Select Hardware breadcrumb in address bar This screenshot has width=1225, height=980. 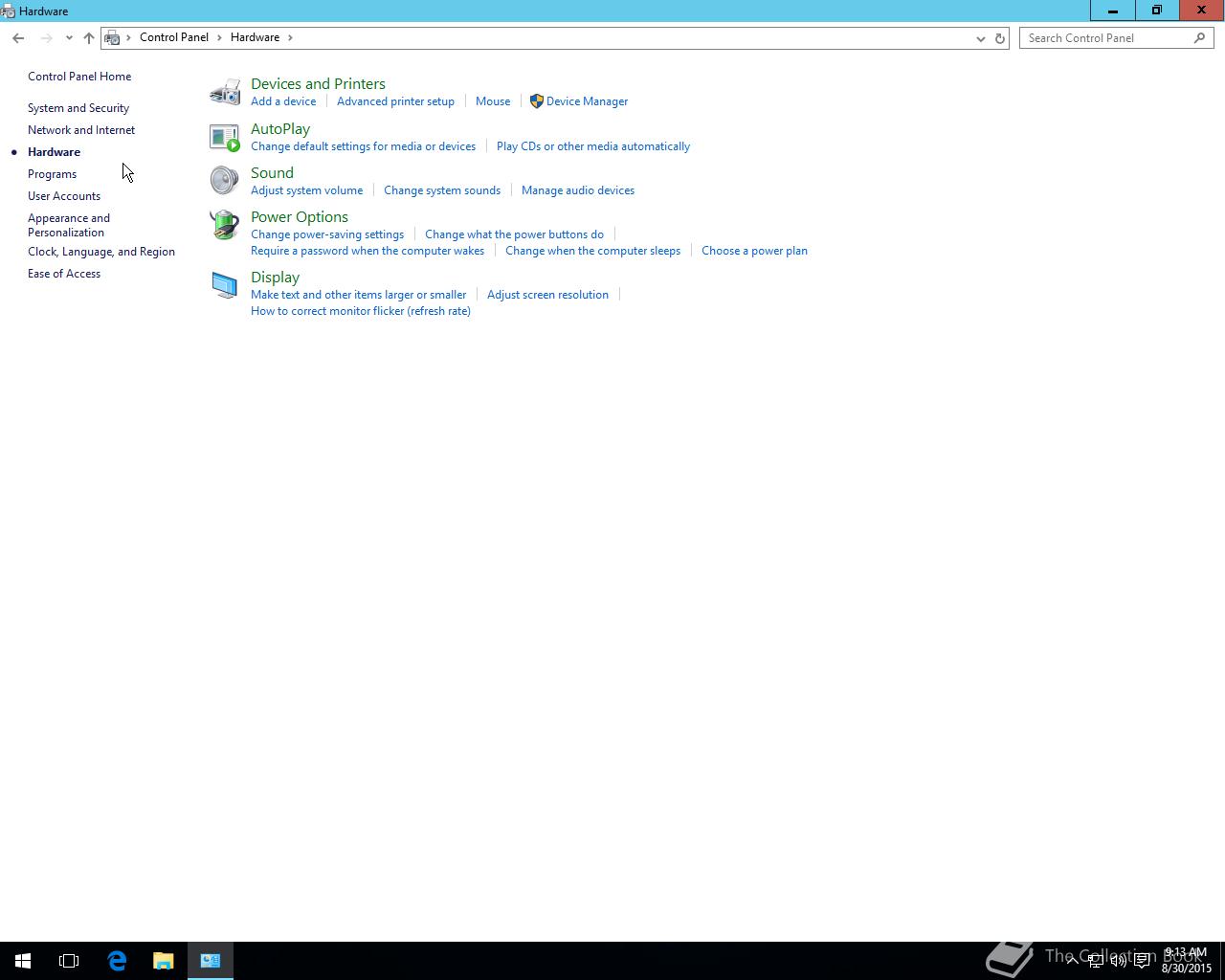256,37
